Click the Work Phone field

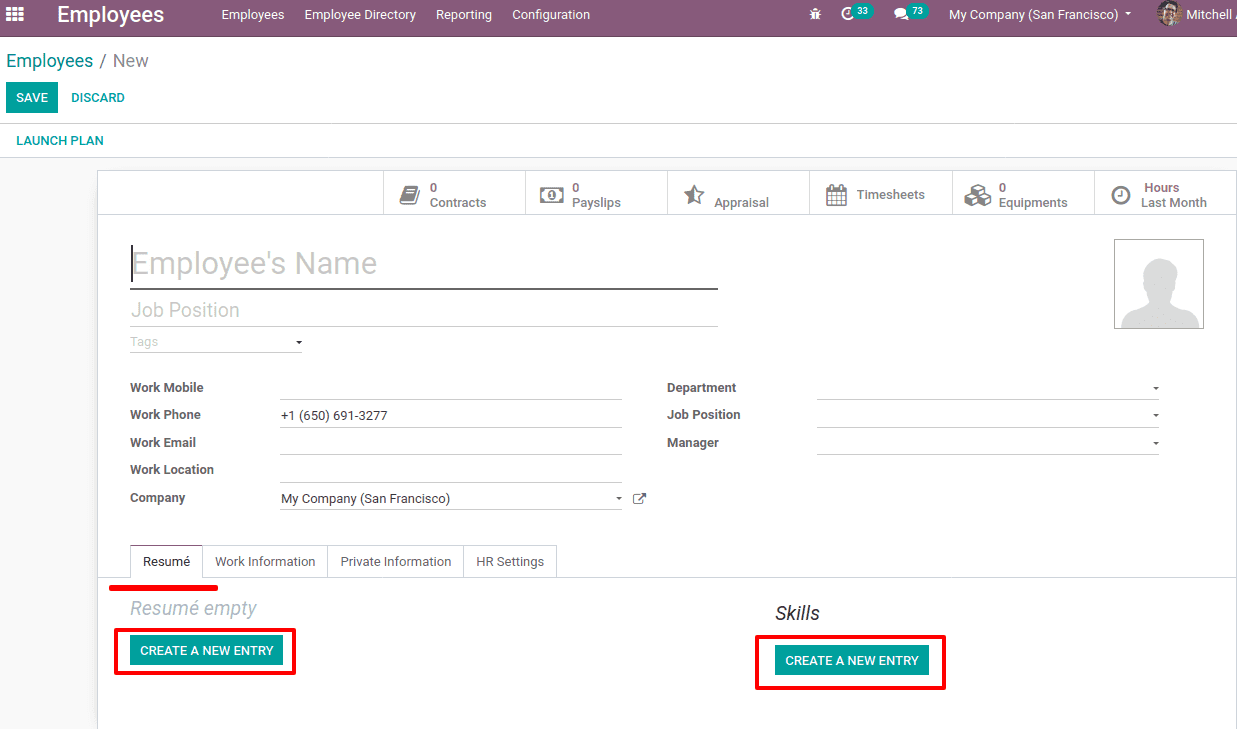point(451,415)
